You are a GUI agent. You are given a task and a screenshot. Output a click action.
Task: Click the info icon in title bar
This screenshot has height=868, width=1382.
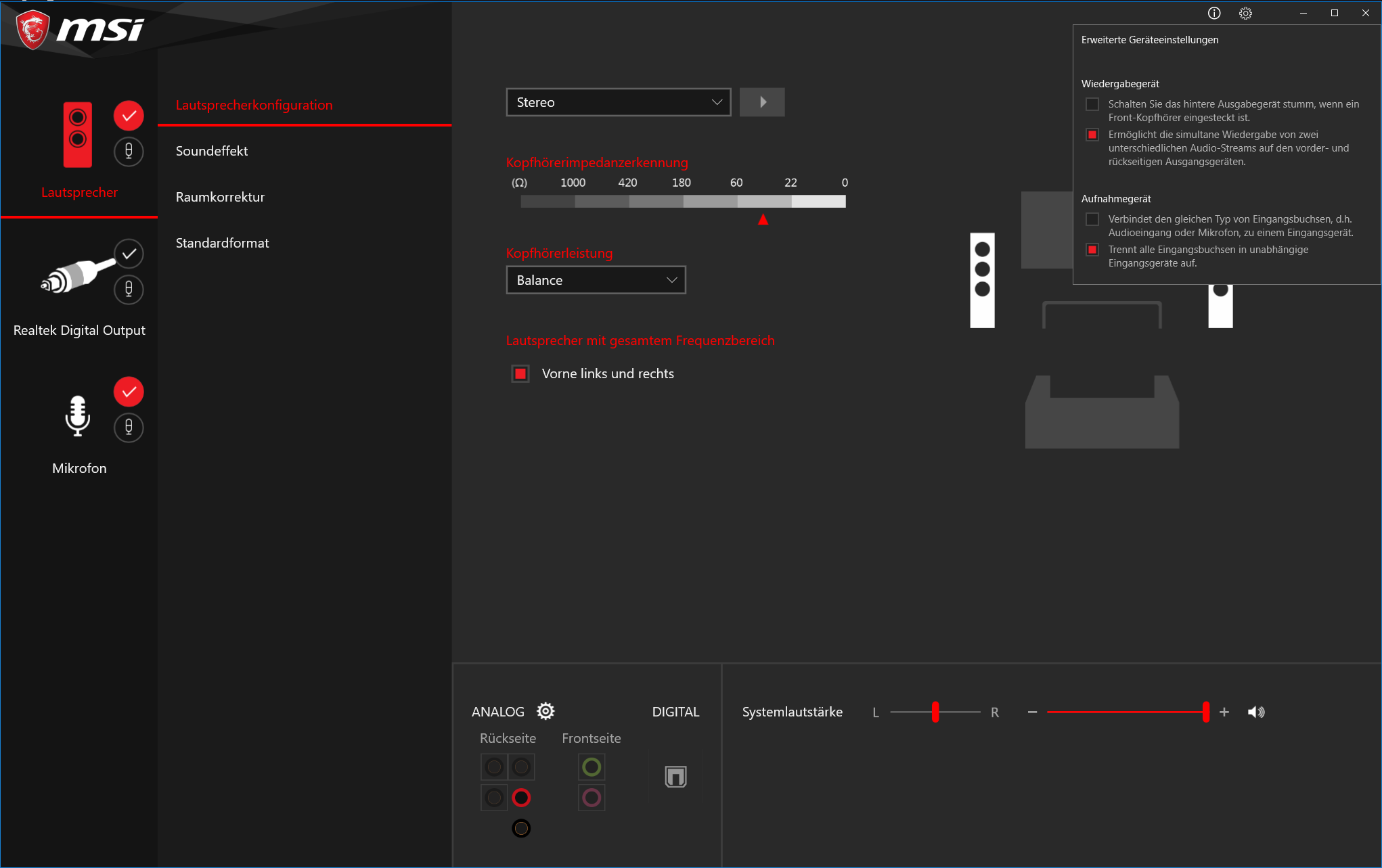(x=1214, y=13)
